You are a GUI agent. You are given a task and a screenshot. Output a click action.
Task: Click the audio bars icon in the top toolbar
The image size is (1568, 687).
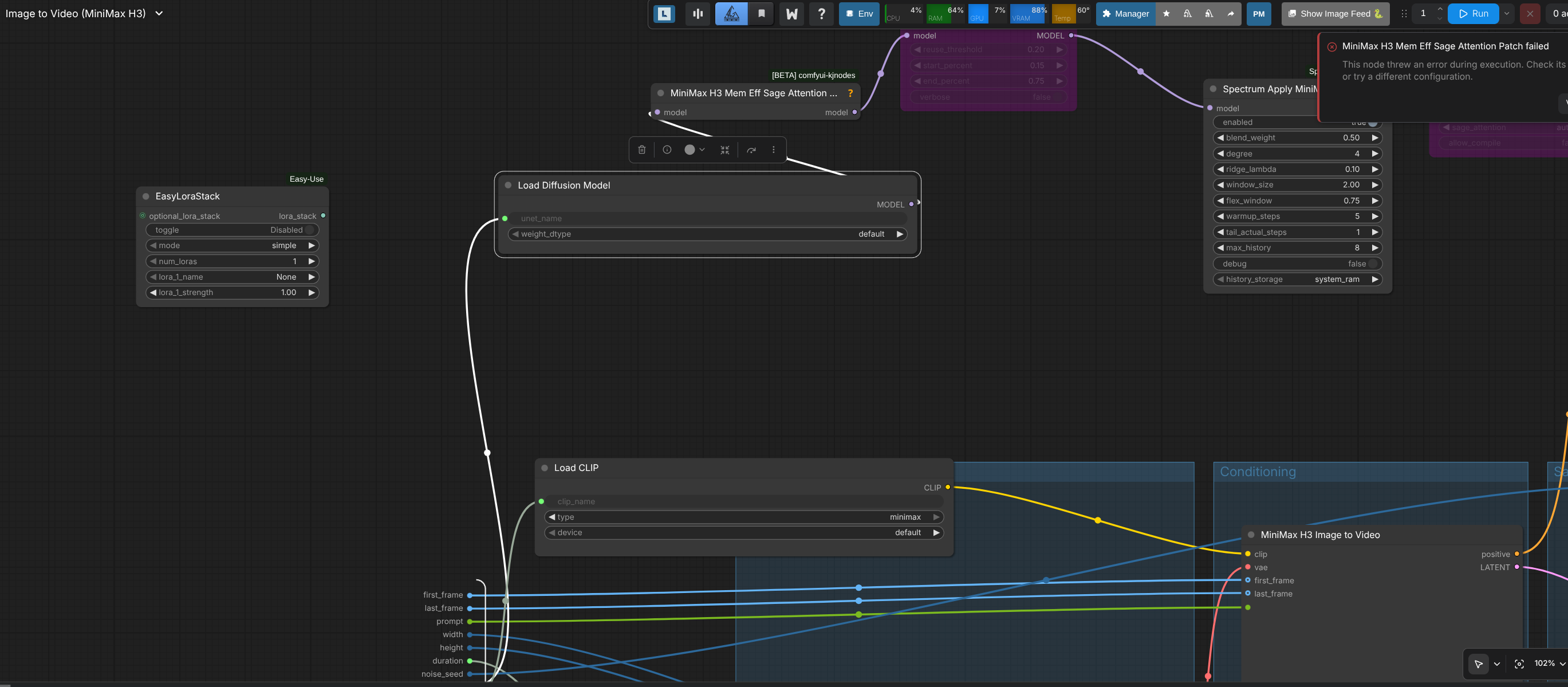coord(698,13)
